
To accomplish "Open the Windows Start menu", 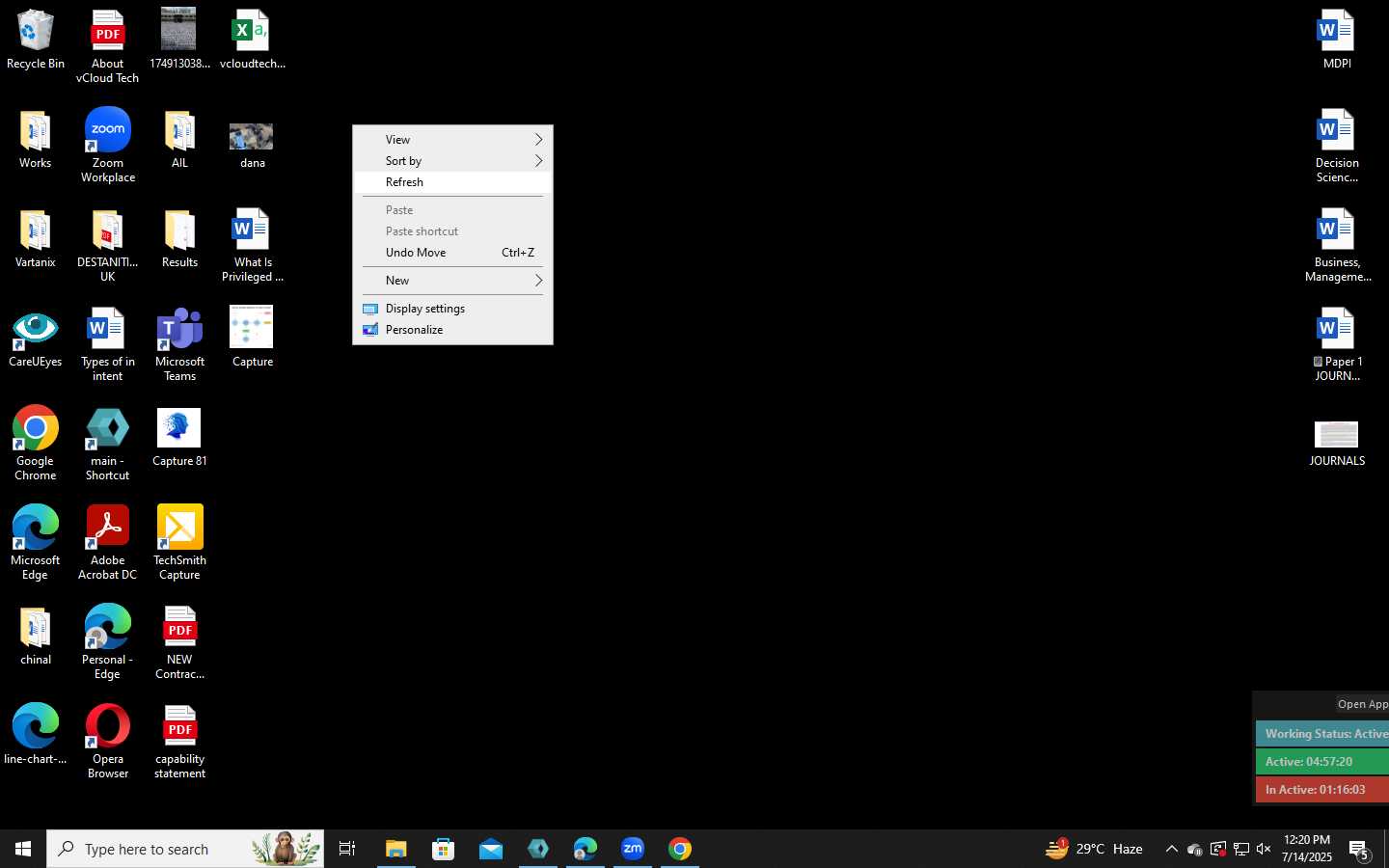I will (23, 849).
